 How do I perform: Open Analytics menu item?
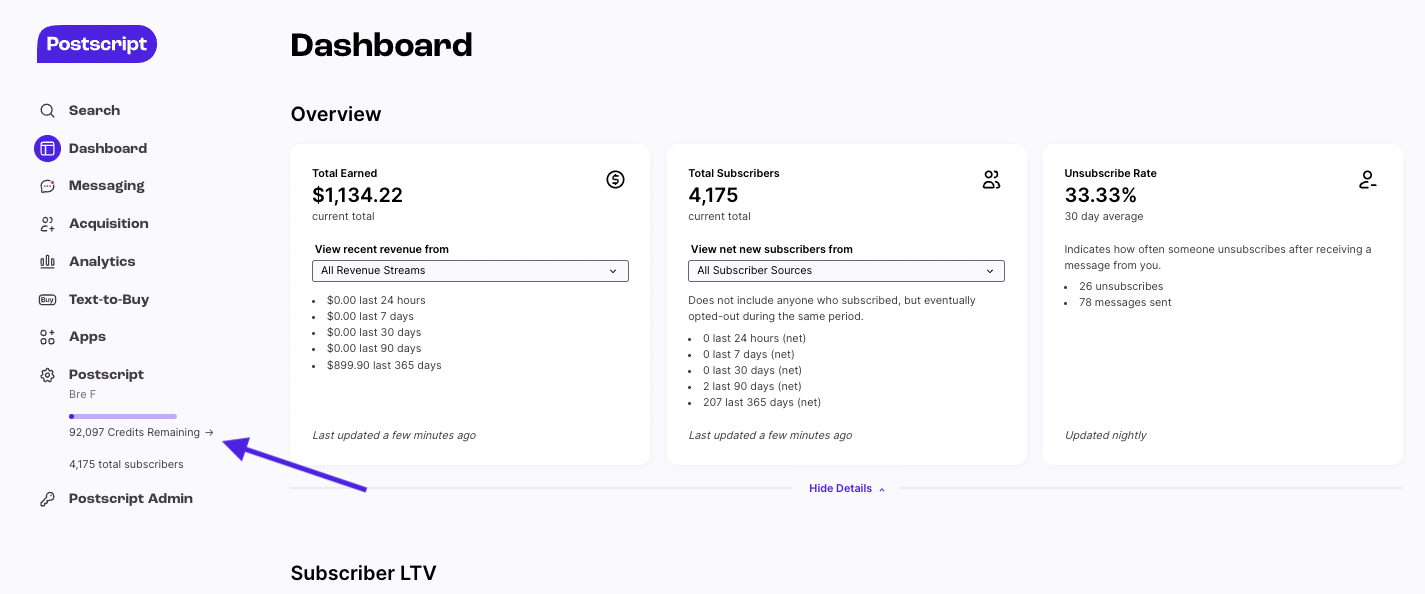pyautogui.click(x=102, y=262)
